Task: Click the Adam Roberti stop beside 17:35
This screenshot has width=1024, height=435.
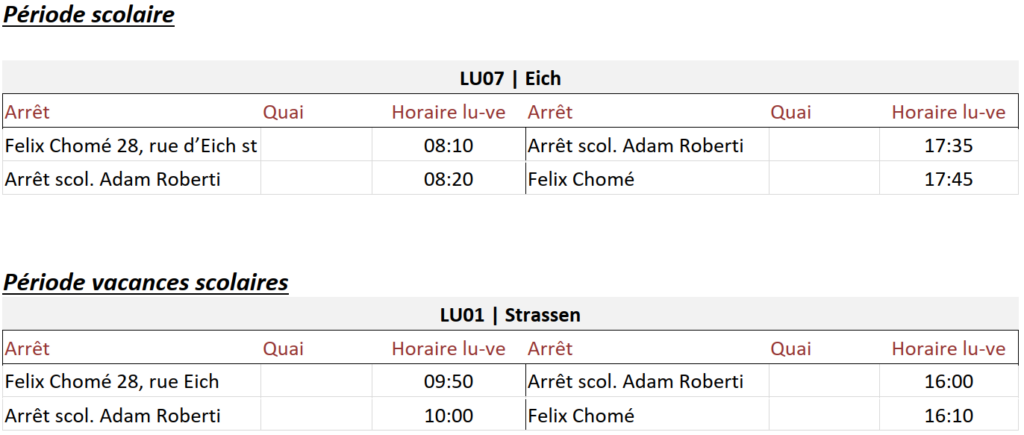Action: click(635, 146)
